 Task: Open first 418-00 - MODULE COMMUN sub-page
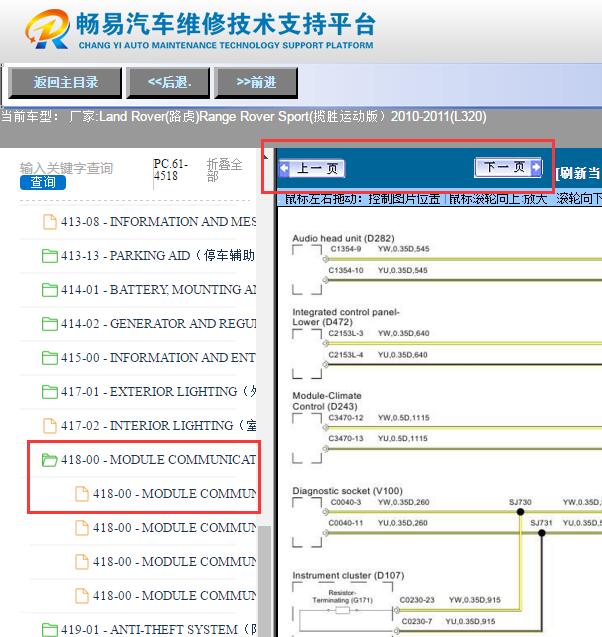175,494
